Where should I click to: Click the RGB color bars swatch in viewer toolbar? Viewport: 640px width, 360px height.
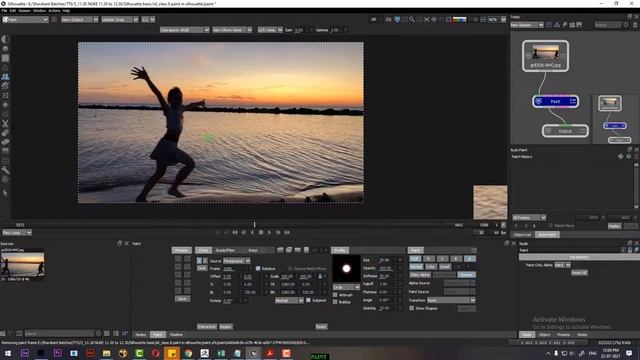point(460,19)
